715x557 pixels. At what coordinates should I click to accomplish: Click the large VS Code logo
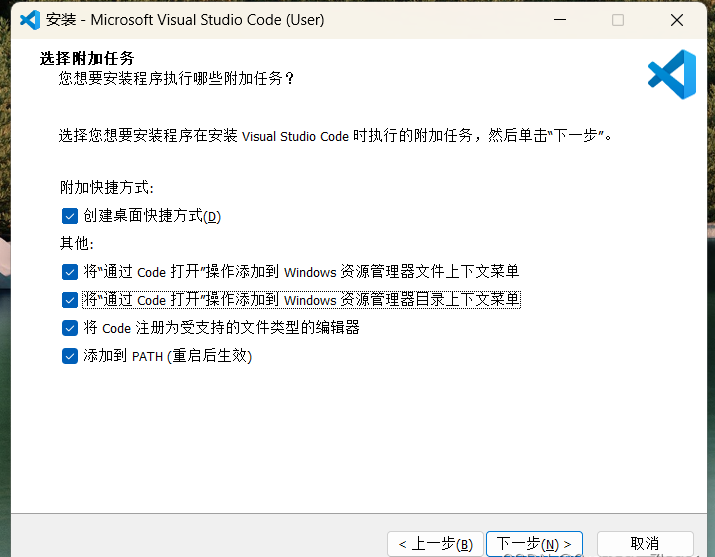672,74
